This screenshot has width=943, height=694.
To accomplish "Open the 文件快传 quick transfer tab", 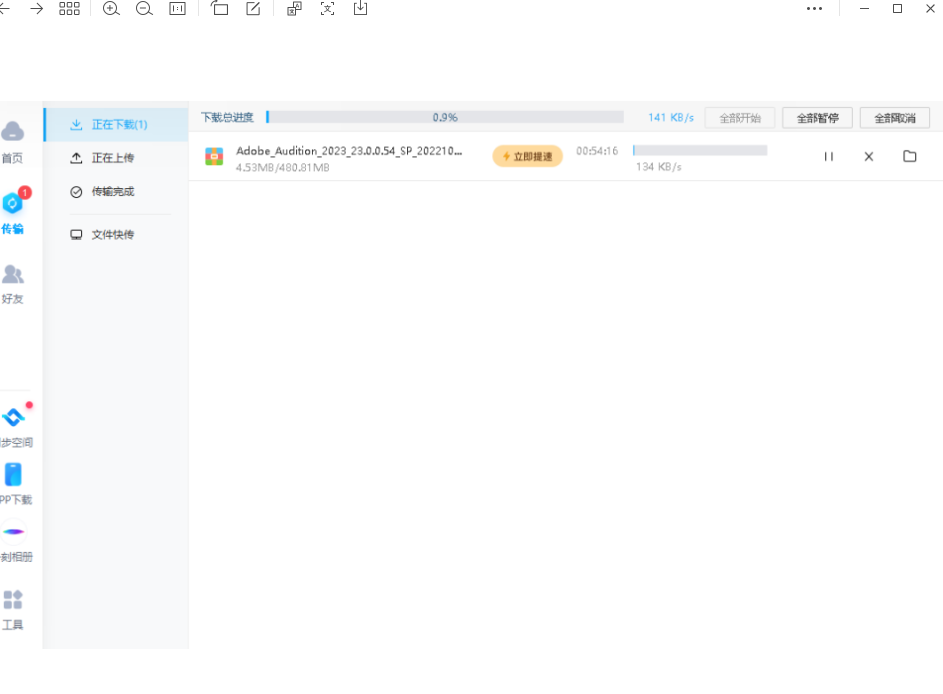I will [112, 235].
